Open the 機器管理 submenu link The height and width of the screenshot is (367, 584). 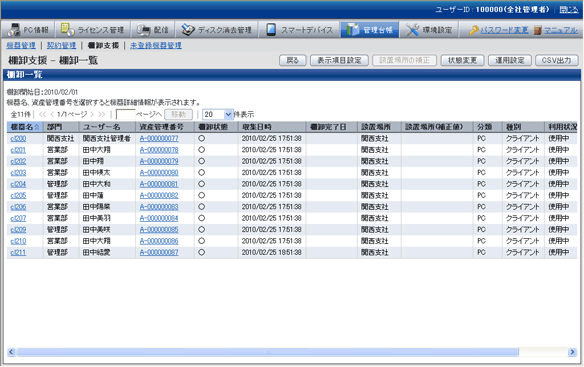point(21,45)
